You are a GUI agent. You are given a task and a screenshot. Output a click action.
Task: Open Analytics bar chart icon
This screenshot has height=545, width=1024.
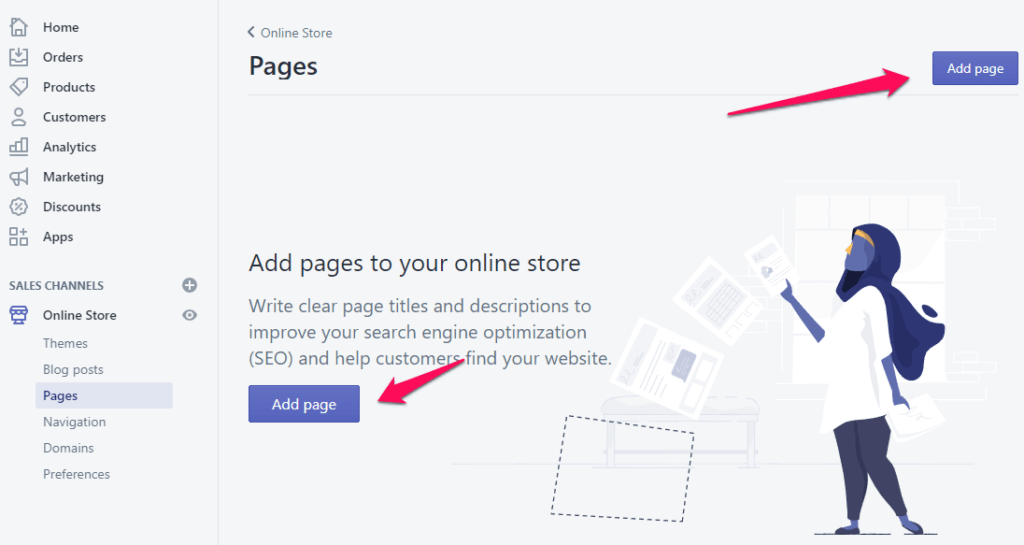pos(18,147)
